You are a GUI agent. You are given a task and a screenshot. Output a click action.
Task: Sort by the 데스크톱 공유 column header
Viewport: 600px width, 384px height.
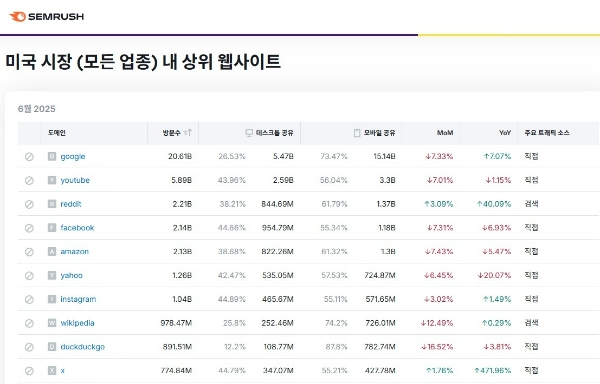249,133
